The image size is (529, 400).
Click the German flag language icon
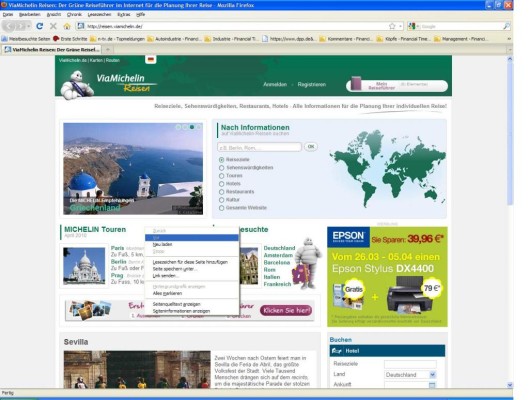coord(150,59)
